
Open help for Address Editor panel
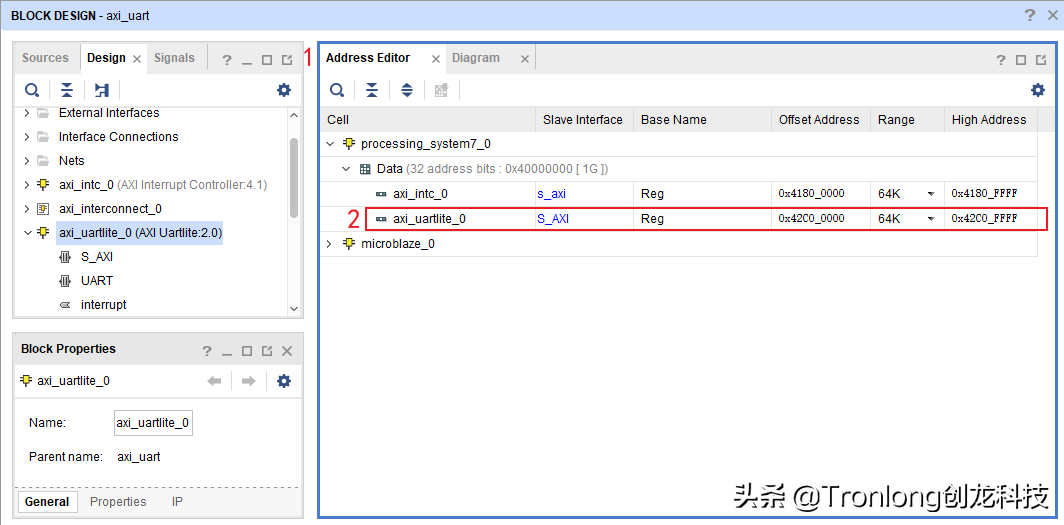coord(1001,60)
